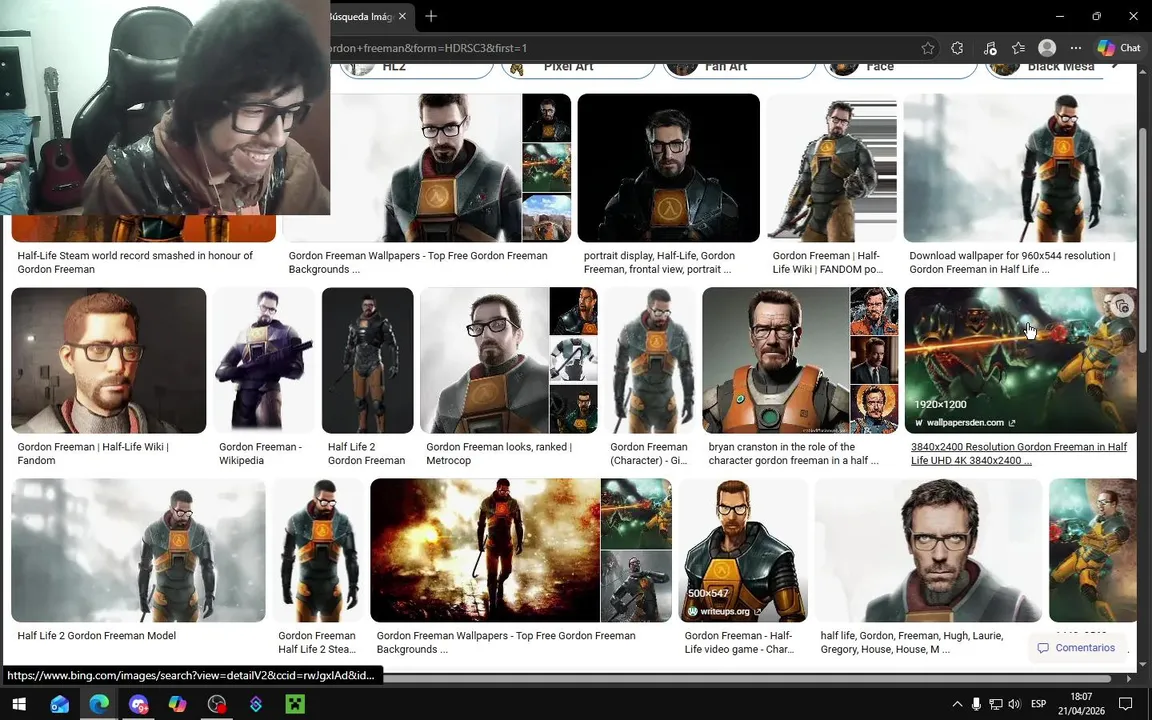
Task: Open the favorites list icon
Action: [x=1018, y=48]
